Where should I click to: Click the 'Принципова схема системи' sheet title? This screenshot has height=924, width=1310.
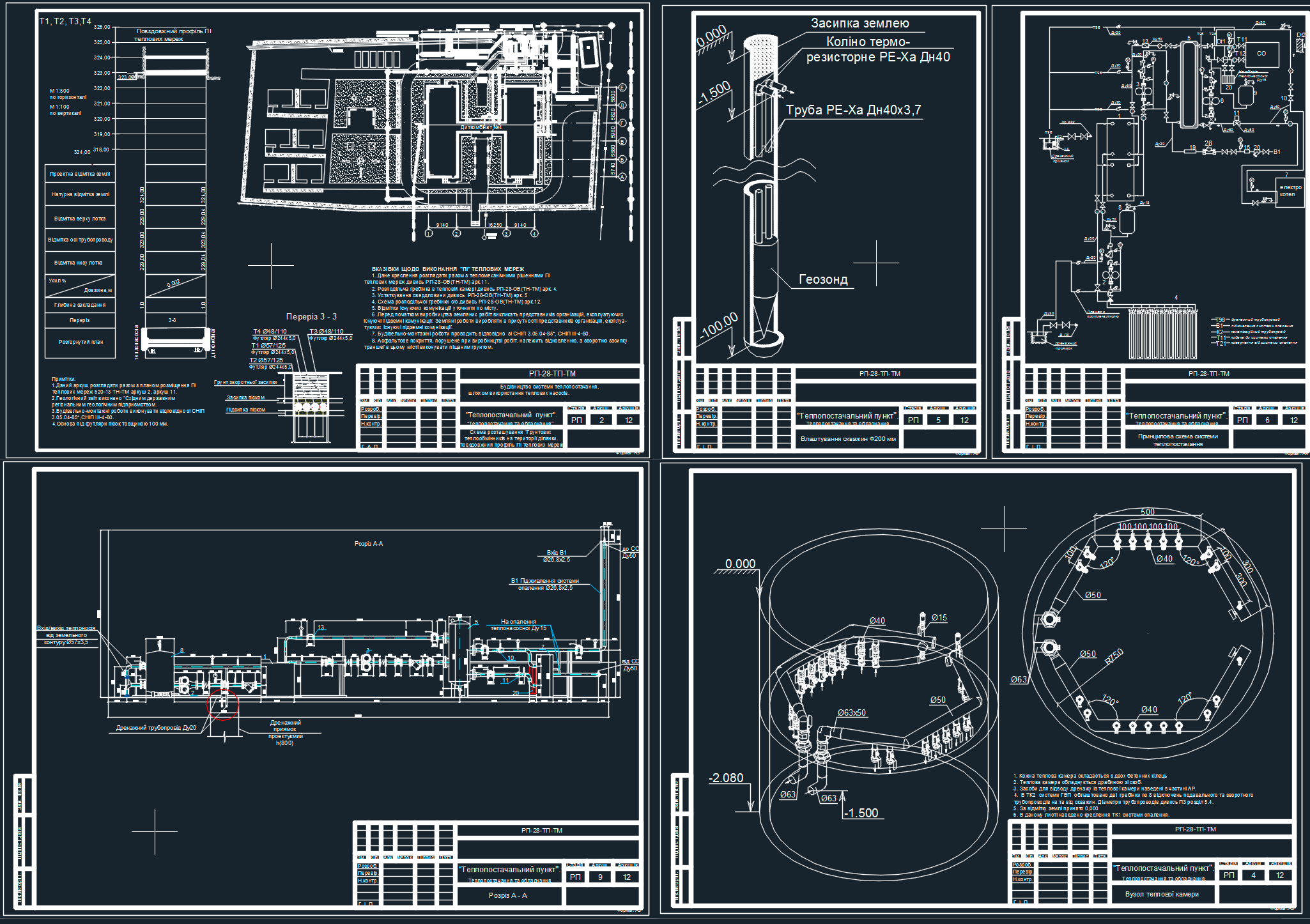point(1178,436)
